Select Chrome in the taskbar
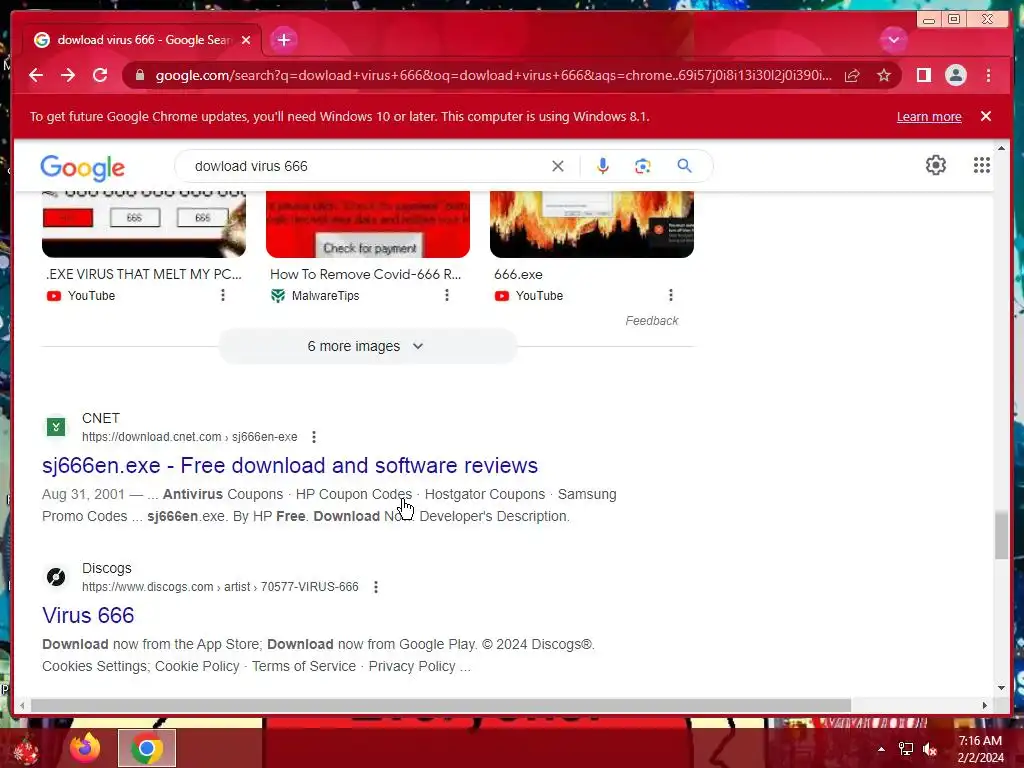Viewport: 1024px width, 768px height. (147, 748)
